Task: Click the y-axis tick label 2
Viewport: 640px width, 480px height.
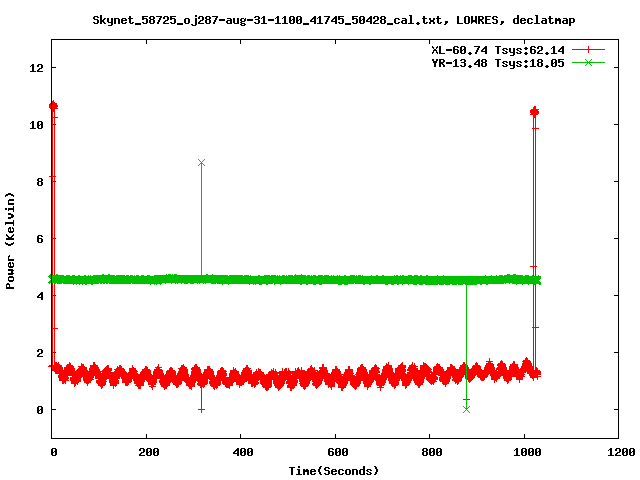Action: click(x=40, y=353)
